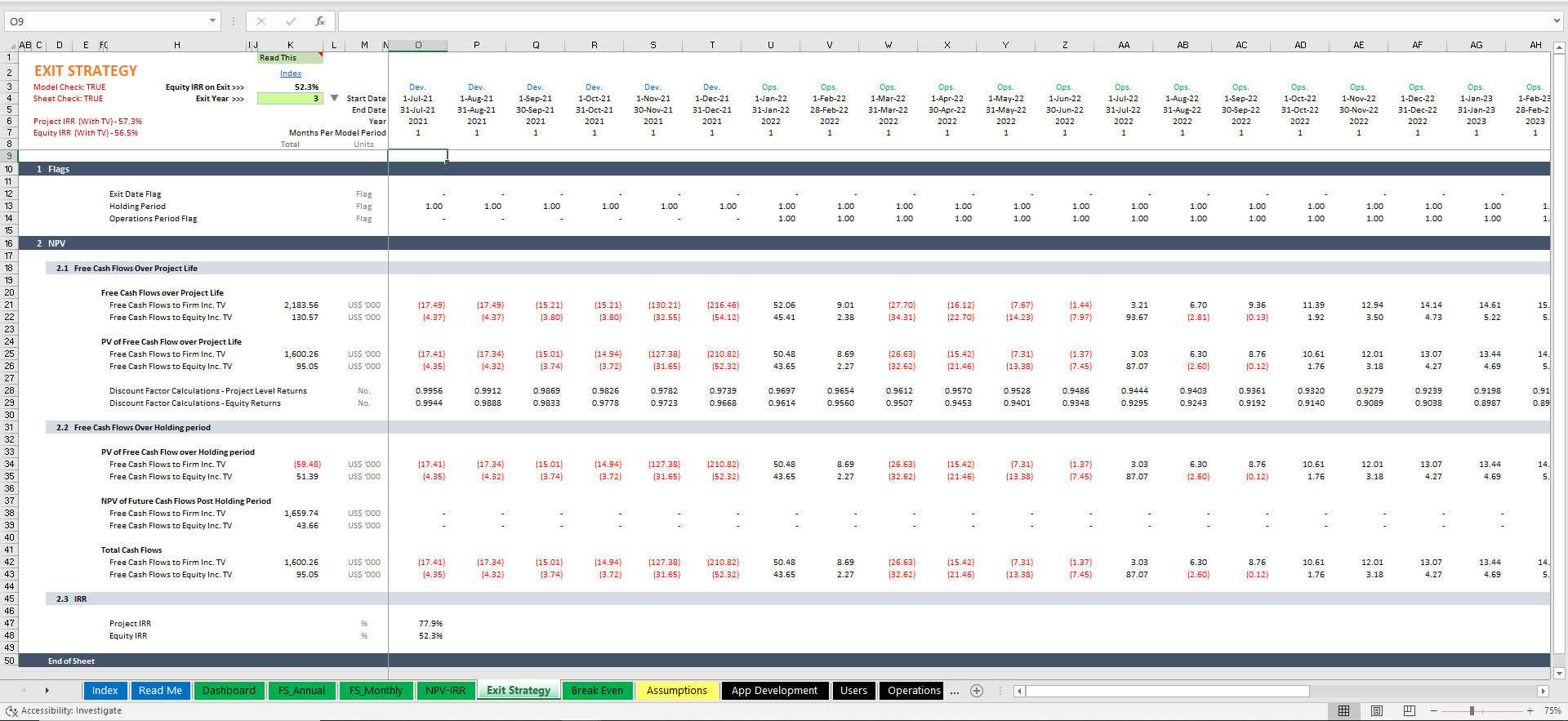Select the Holding Period row label

[x=137, y=207]
